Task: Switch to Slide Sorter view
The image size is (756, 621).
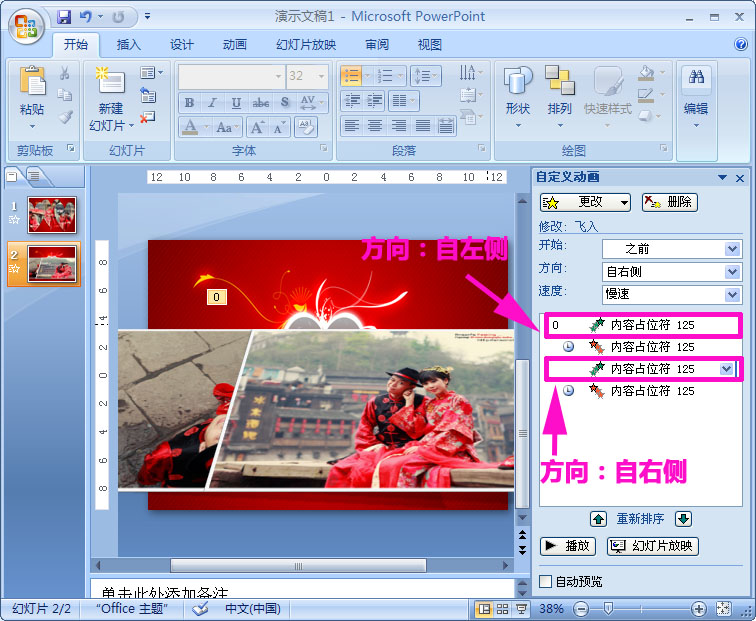Action: click(x=502, y=609)
